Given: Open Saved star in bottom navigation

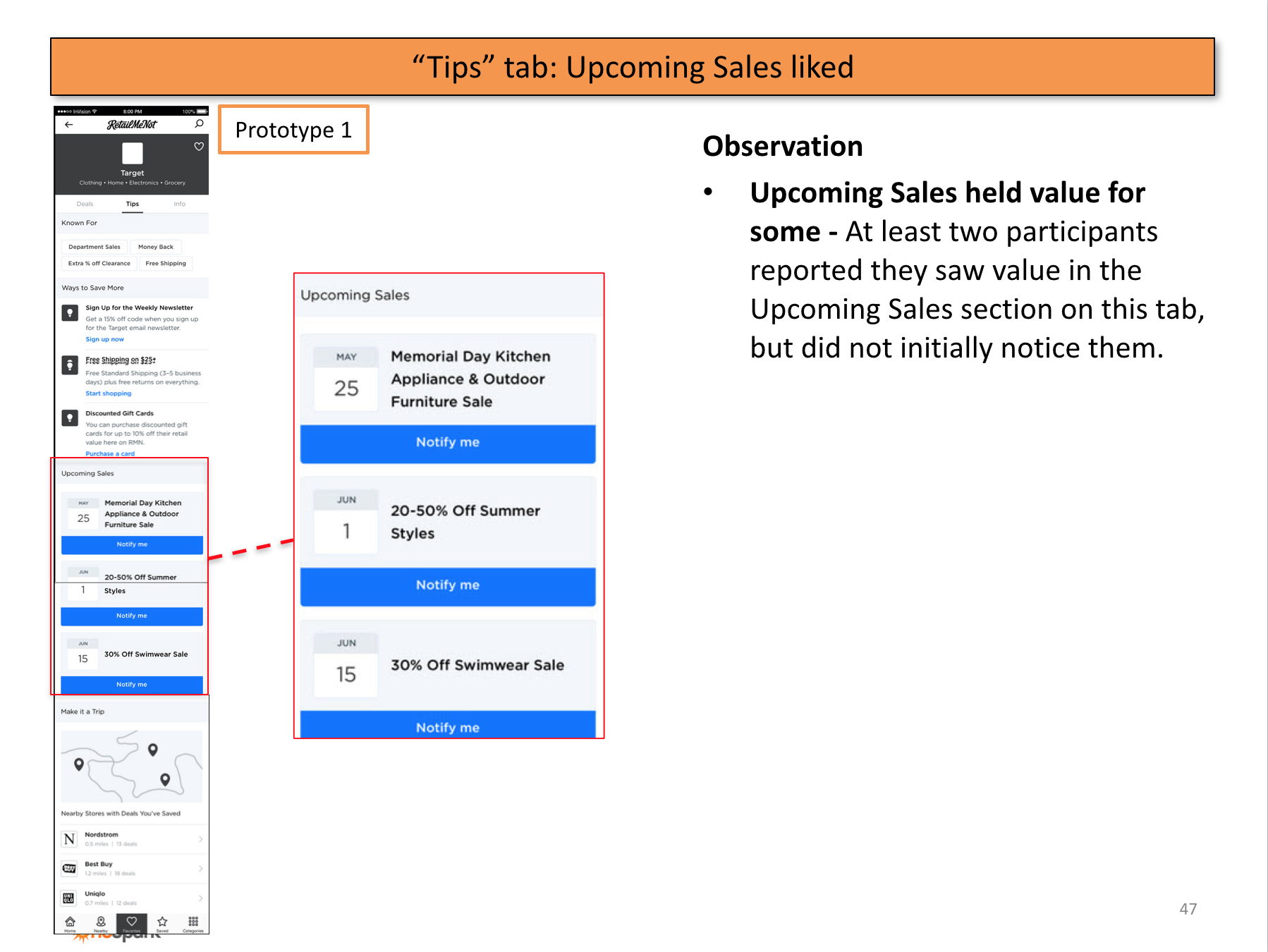Looking at the screenshot, I should point(162,924).
